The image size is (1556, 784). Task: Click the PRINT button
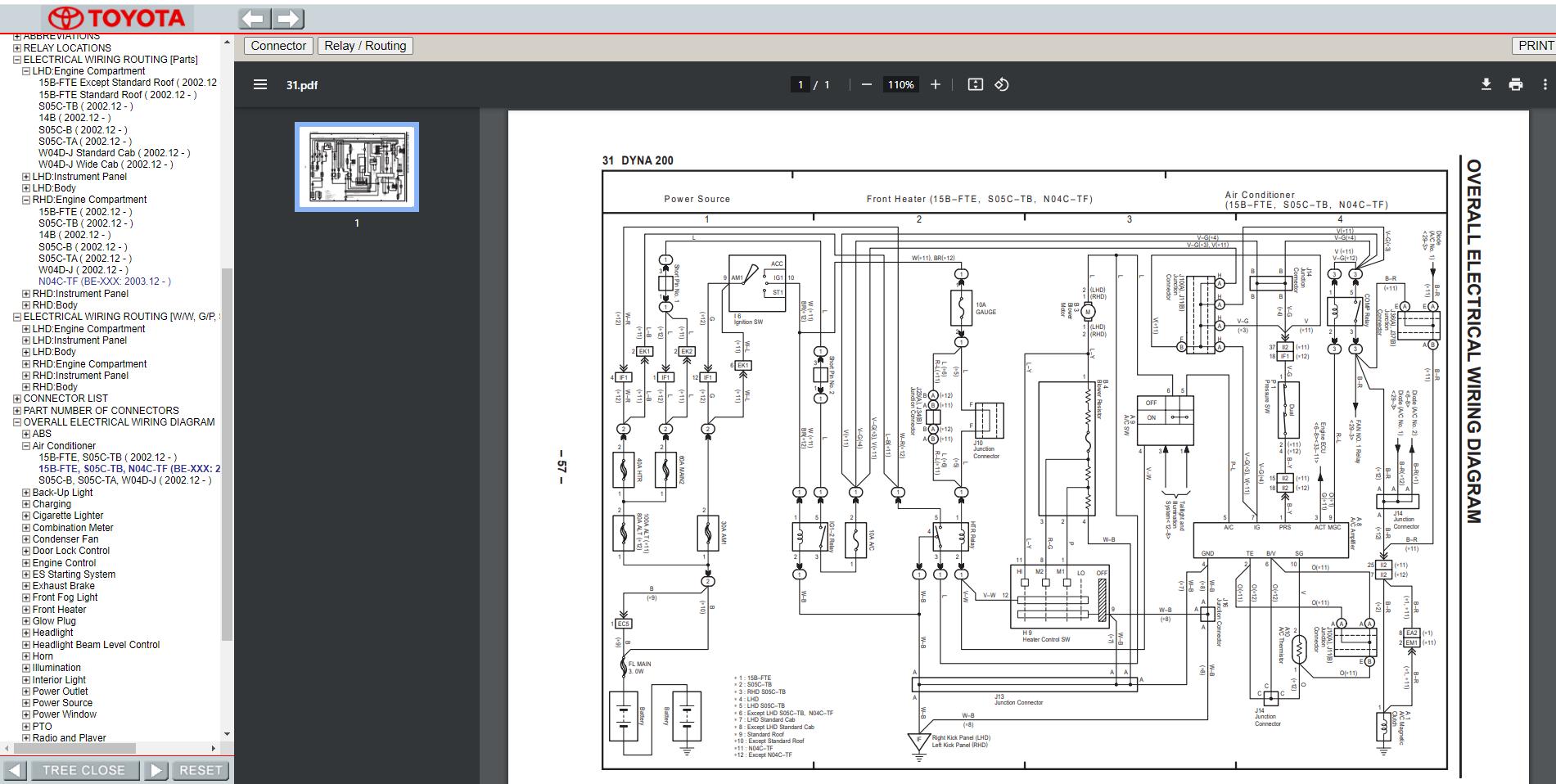pyautogui.click(x=1535, y=46)
